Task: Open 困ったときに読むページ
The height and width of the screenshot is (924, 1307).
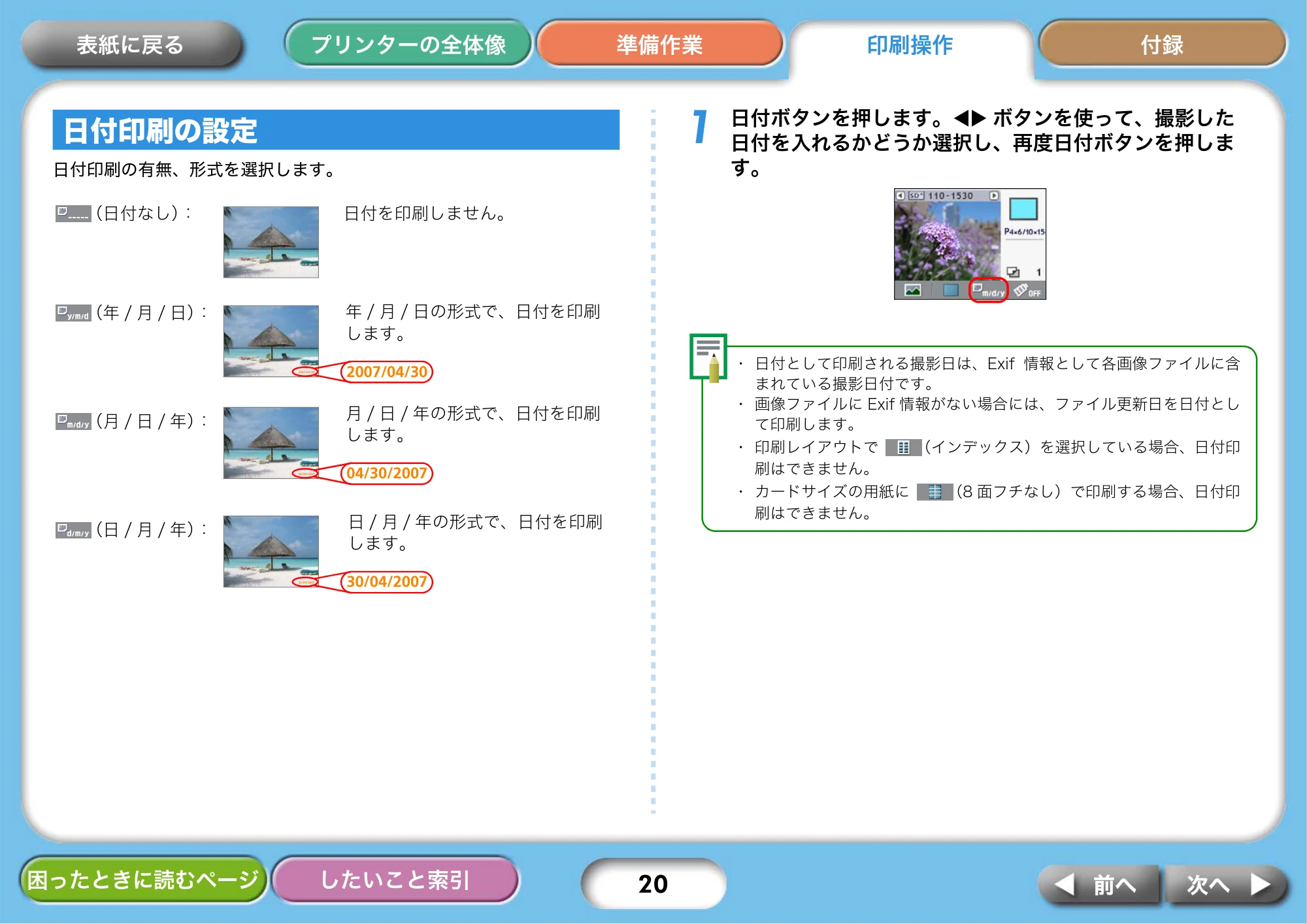Action: tap(143, 880)
